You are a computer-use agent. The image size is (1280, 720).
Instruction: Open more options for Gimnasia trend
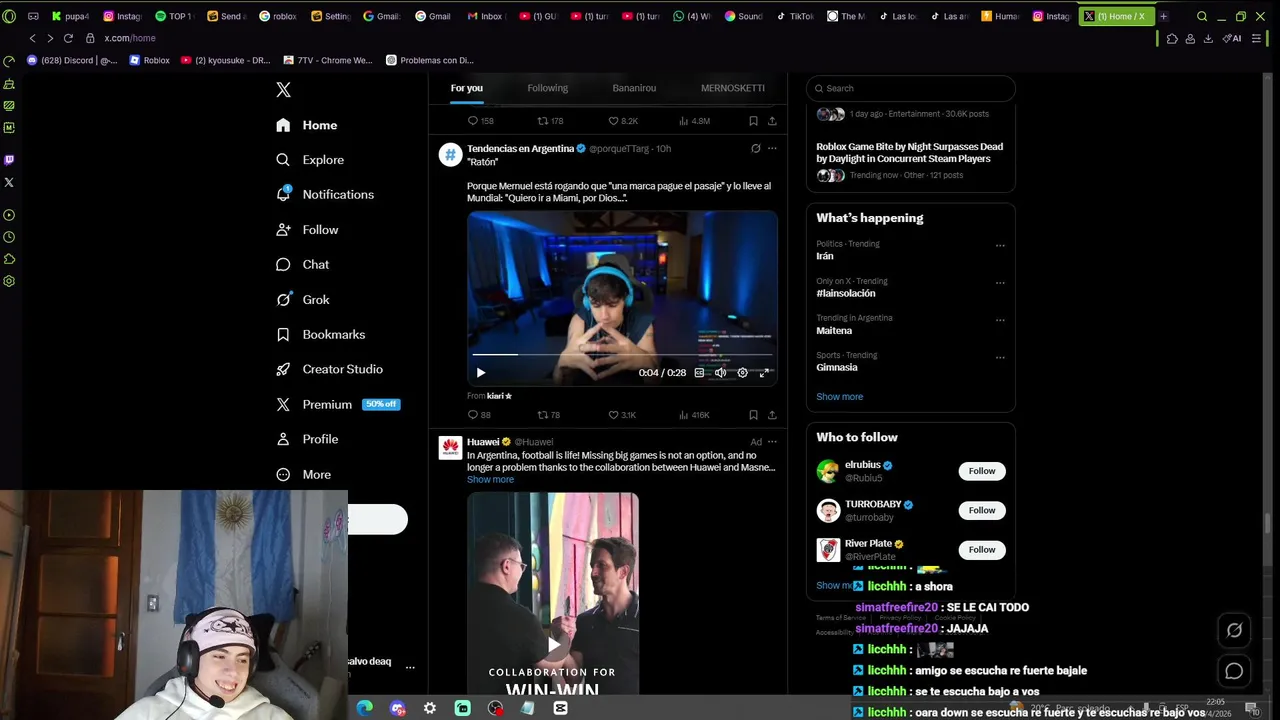(1000, 356)
